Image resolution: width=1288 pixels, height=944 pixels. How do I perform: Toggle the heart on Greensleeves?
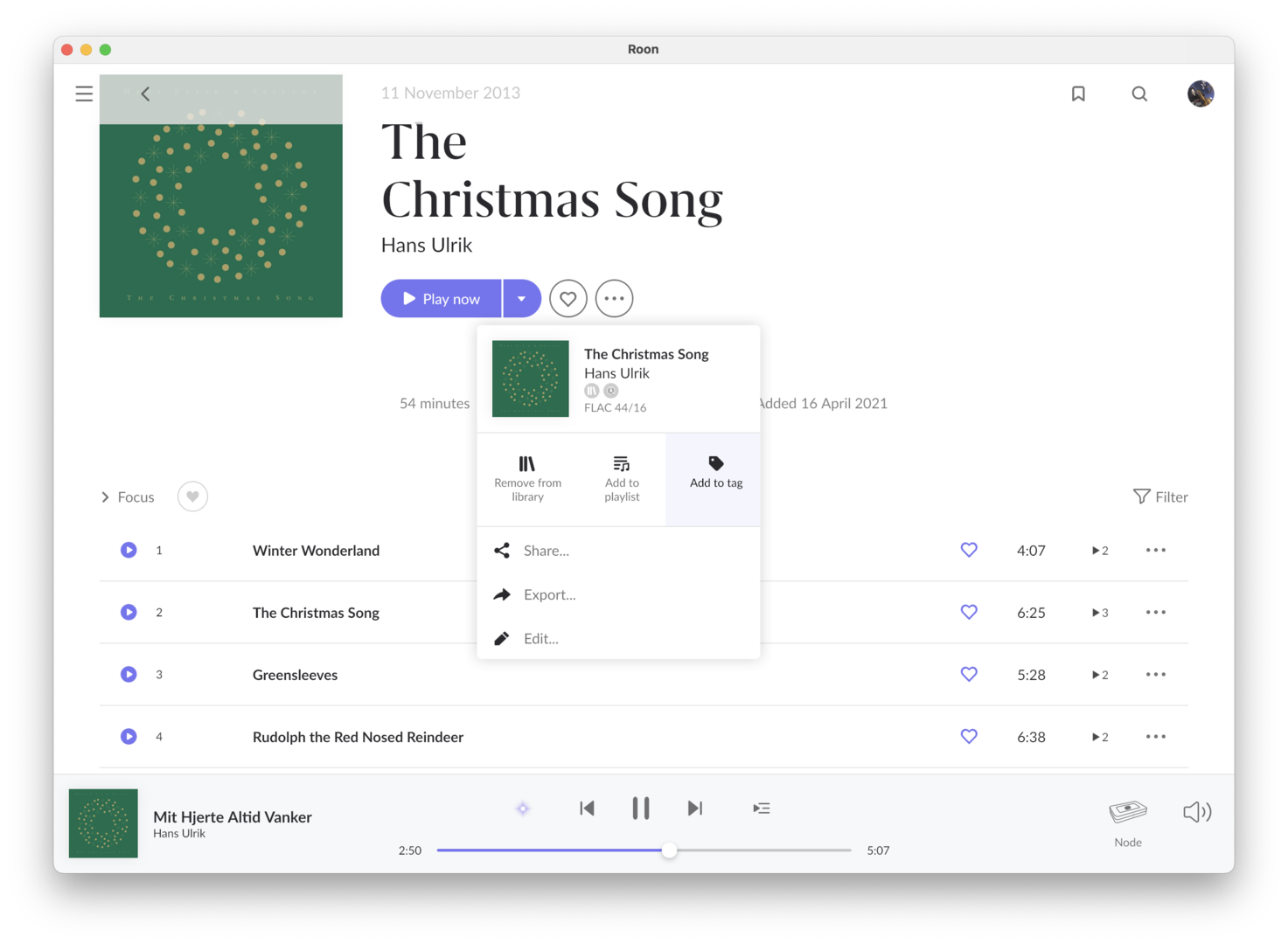[969, 674]
